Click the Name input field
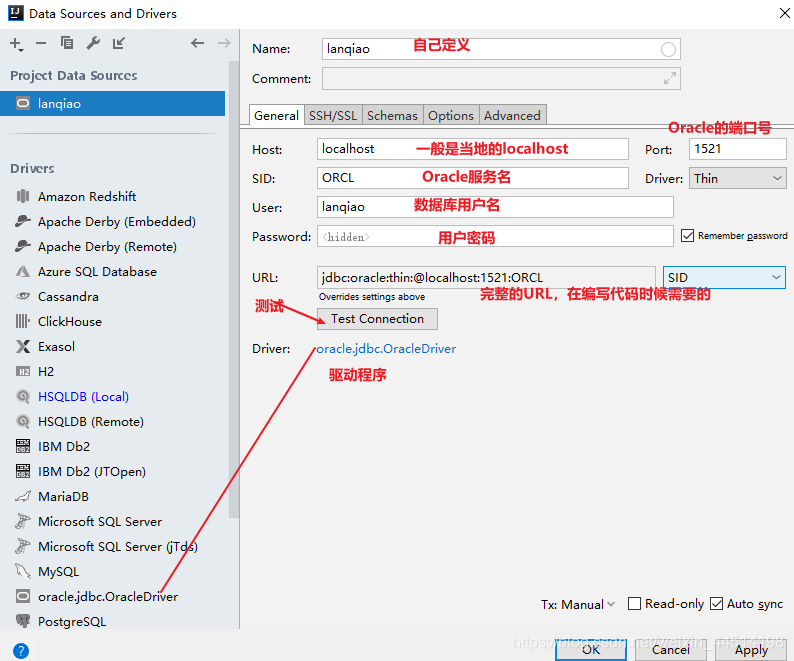Viewport: 794px width, 661px height. [501, 49]
